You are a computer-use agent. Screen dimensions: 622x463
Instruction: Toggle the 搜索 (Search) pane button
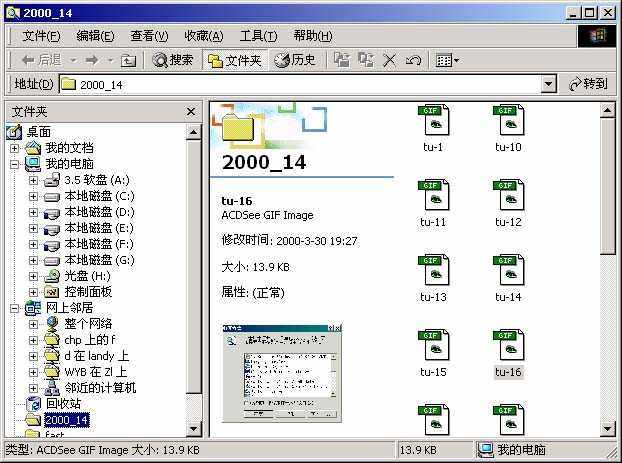click(x=173, y=61)
